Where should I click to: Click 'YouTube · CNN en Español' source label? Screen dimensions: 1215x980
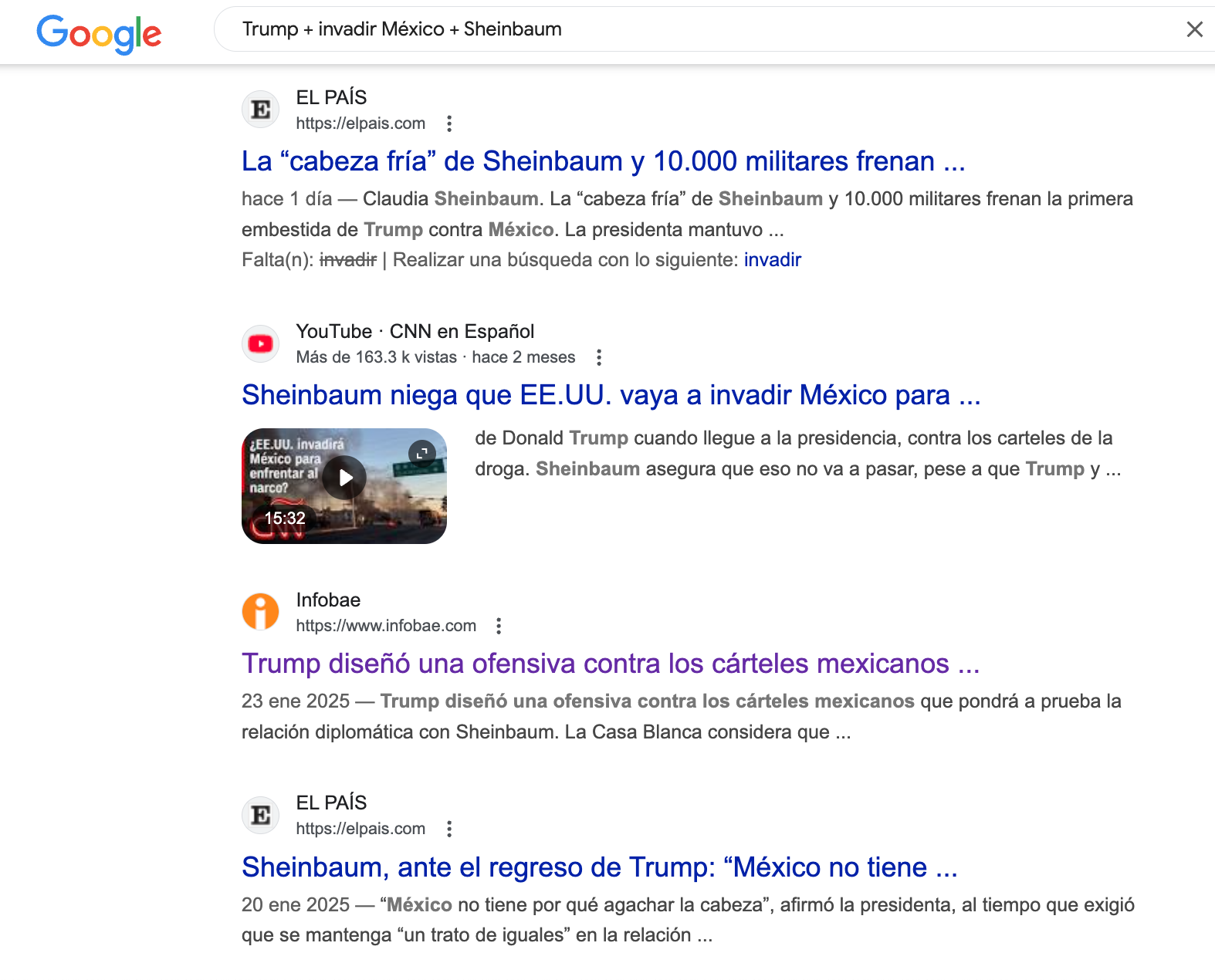point(415,331)
